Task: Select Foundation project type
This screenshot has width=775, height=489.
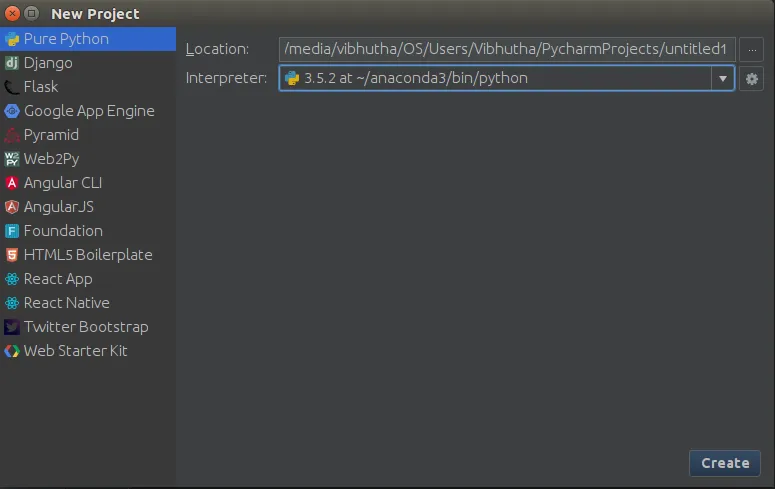Action: [x=88, y=231]
